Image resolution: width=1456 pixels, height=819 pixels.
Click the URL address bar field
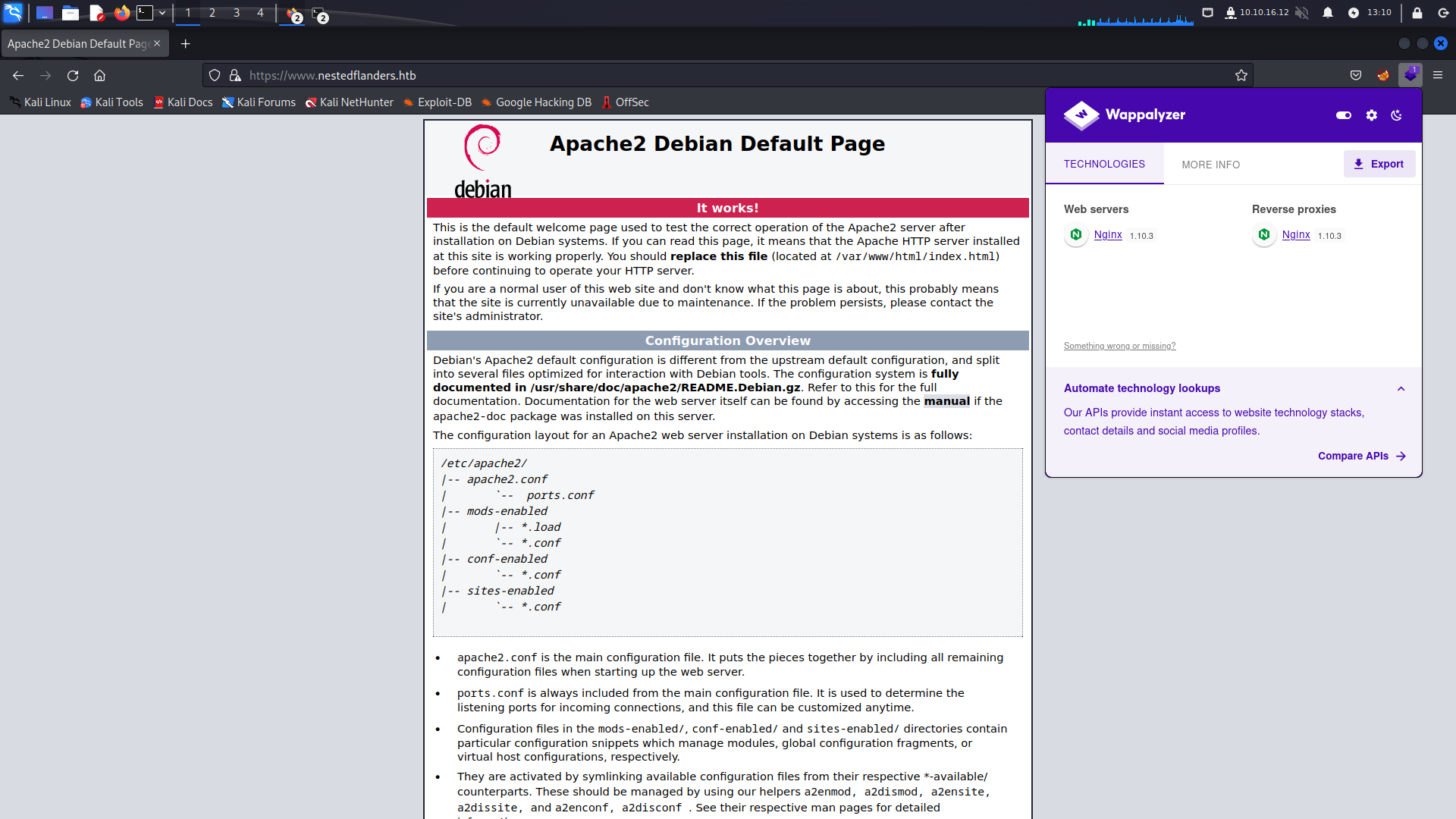(682, 75)
